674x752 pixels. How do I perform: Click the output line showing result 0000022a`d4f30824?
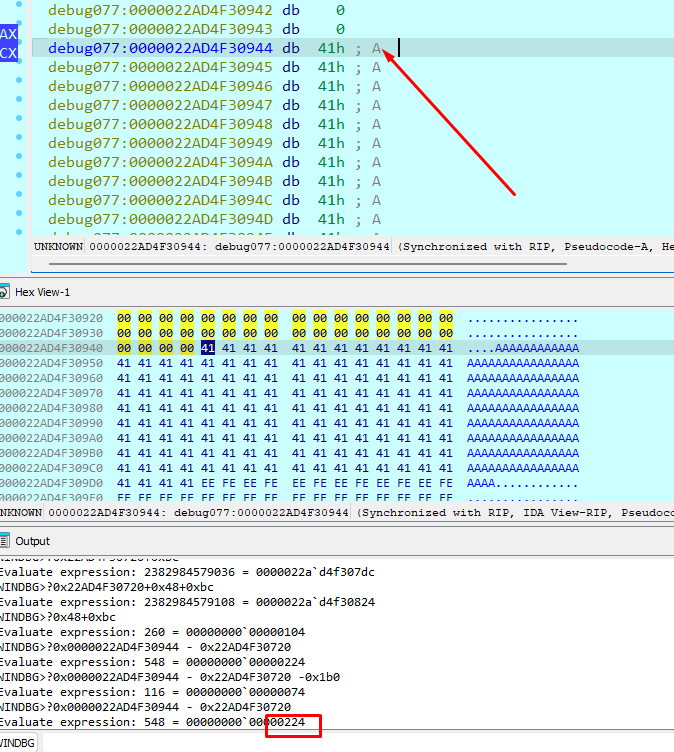[x=187, y=602]
